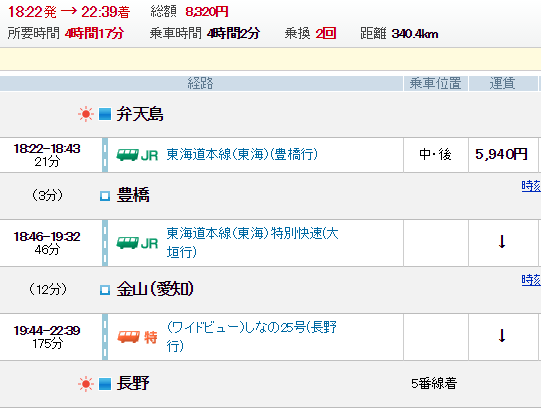
Task: Click boarding position 中・後
Action: tap(435, 155)
